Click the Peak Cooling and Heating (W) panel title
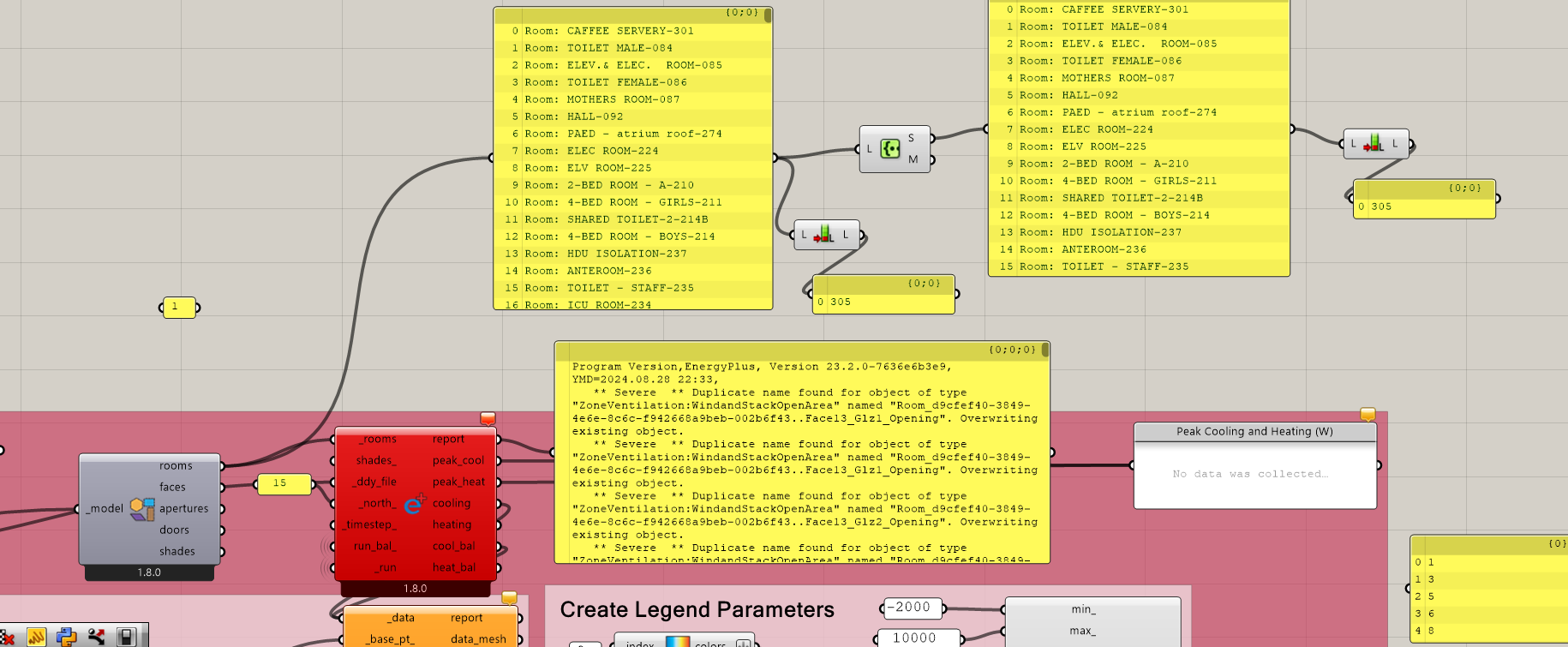This screenshot has height=647, width=1568. coord(1254,432)
